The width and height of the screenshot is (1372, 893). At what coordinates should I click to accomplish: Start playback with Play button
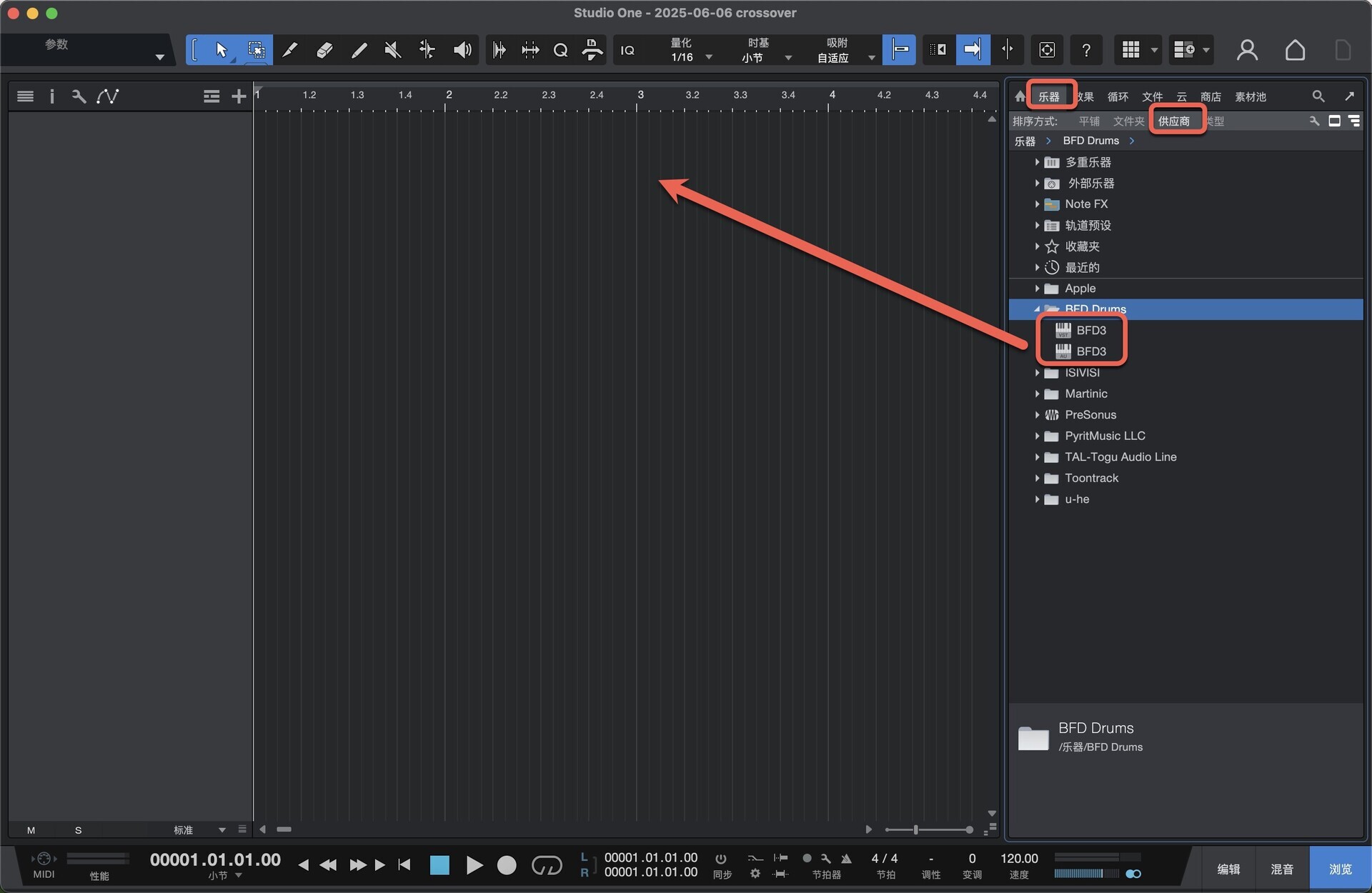[474, 865]
